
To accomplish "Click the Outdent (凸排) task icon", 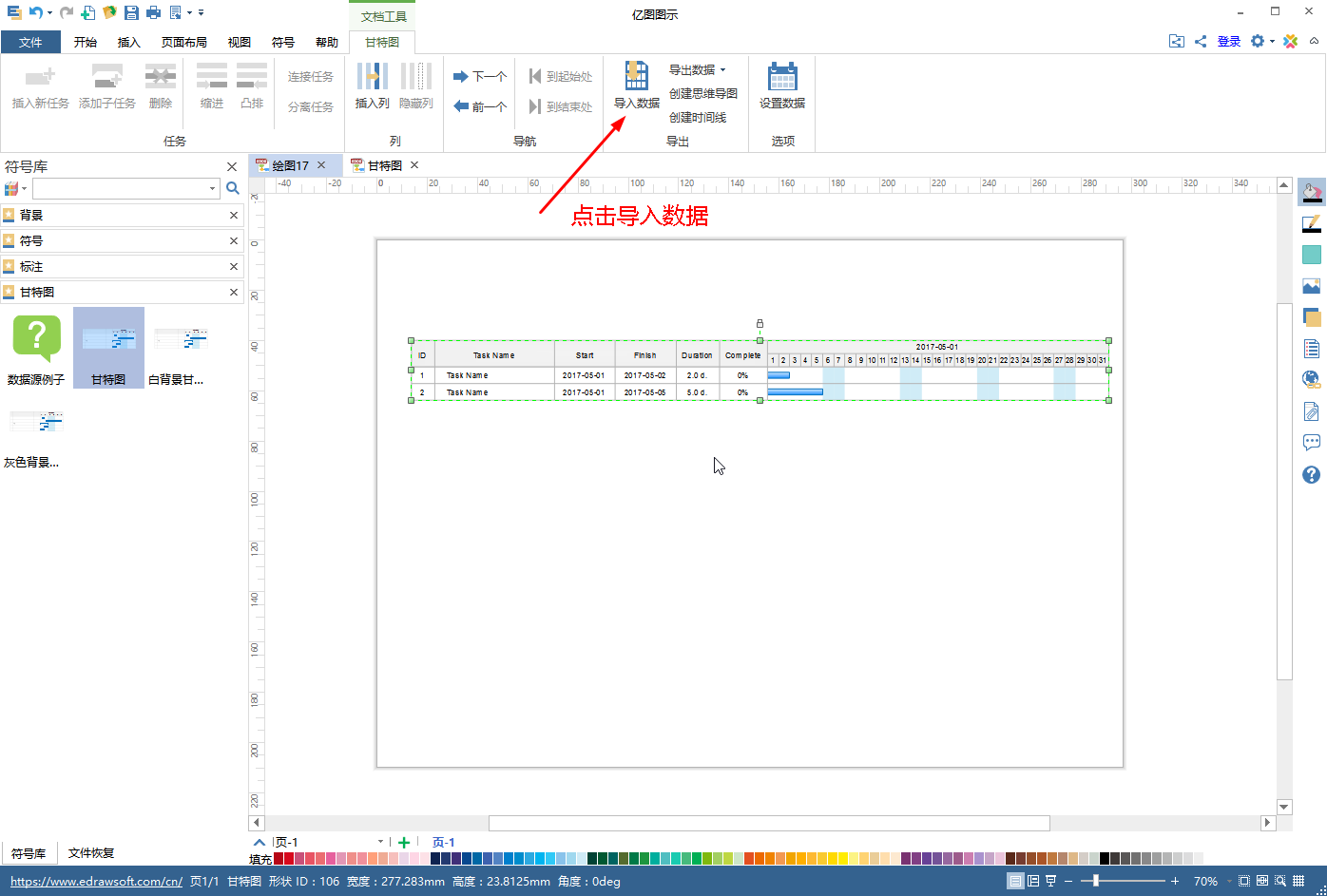I will [x=252, y=76].
